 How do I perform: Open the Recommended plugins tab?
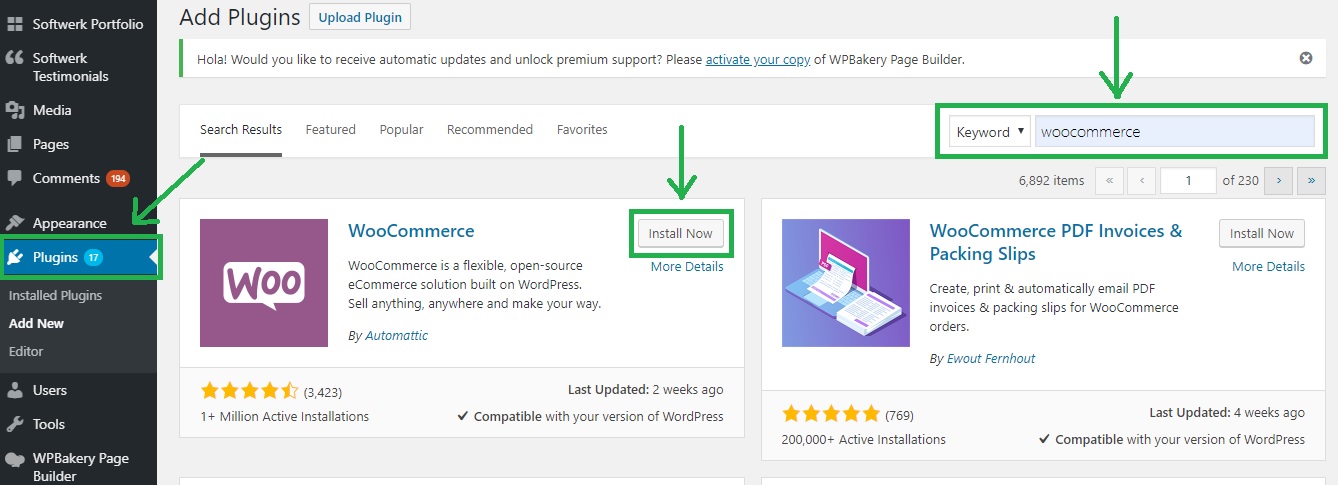(489, 130)
